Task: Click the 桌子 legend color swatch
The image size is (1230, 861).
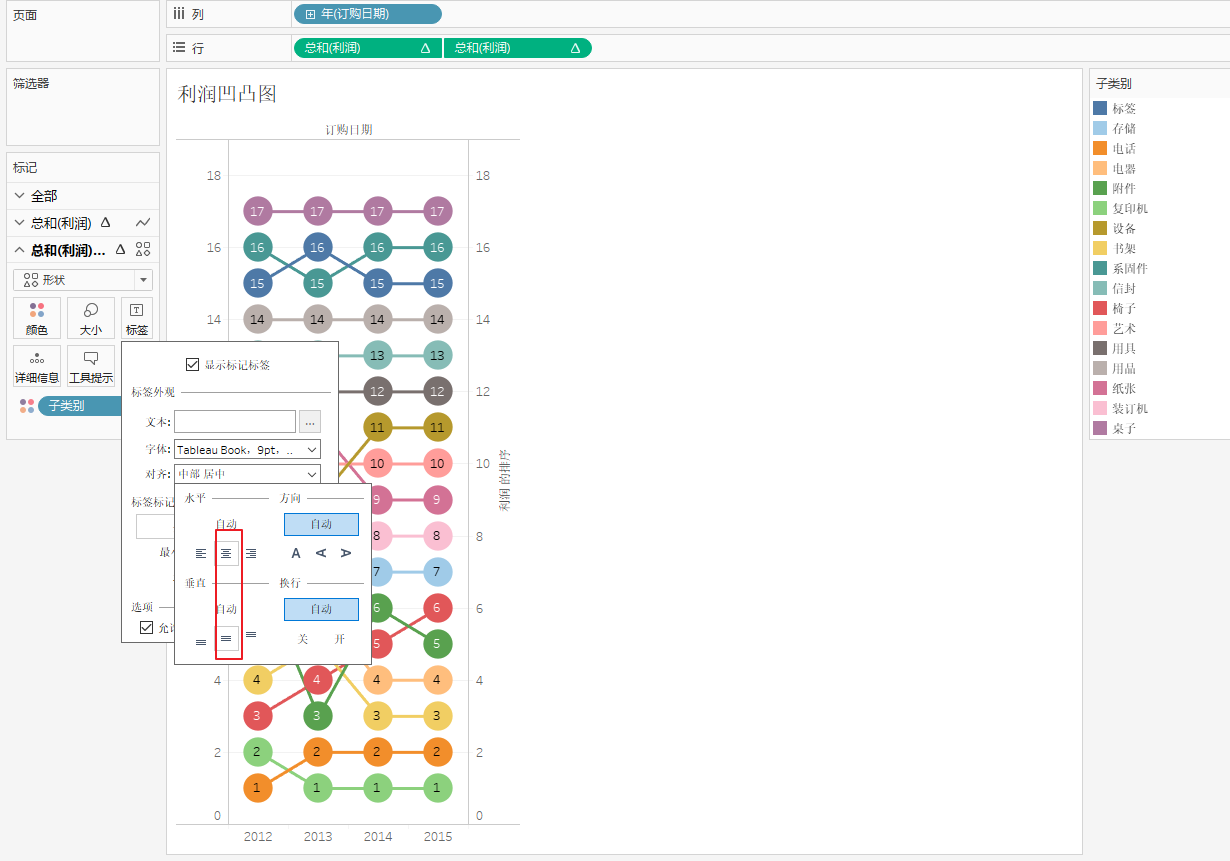Action: [x=1100, y=428]
